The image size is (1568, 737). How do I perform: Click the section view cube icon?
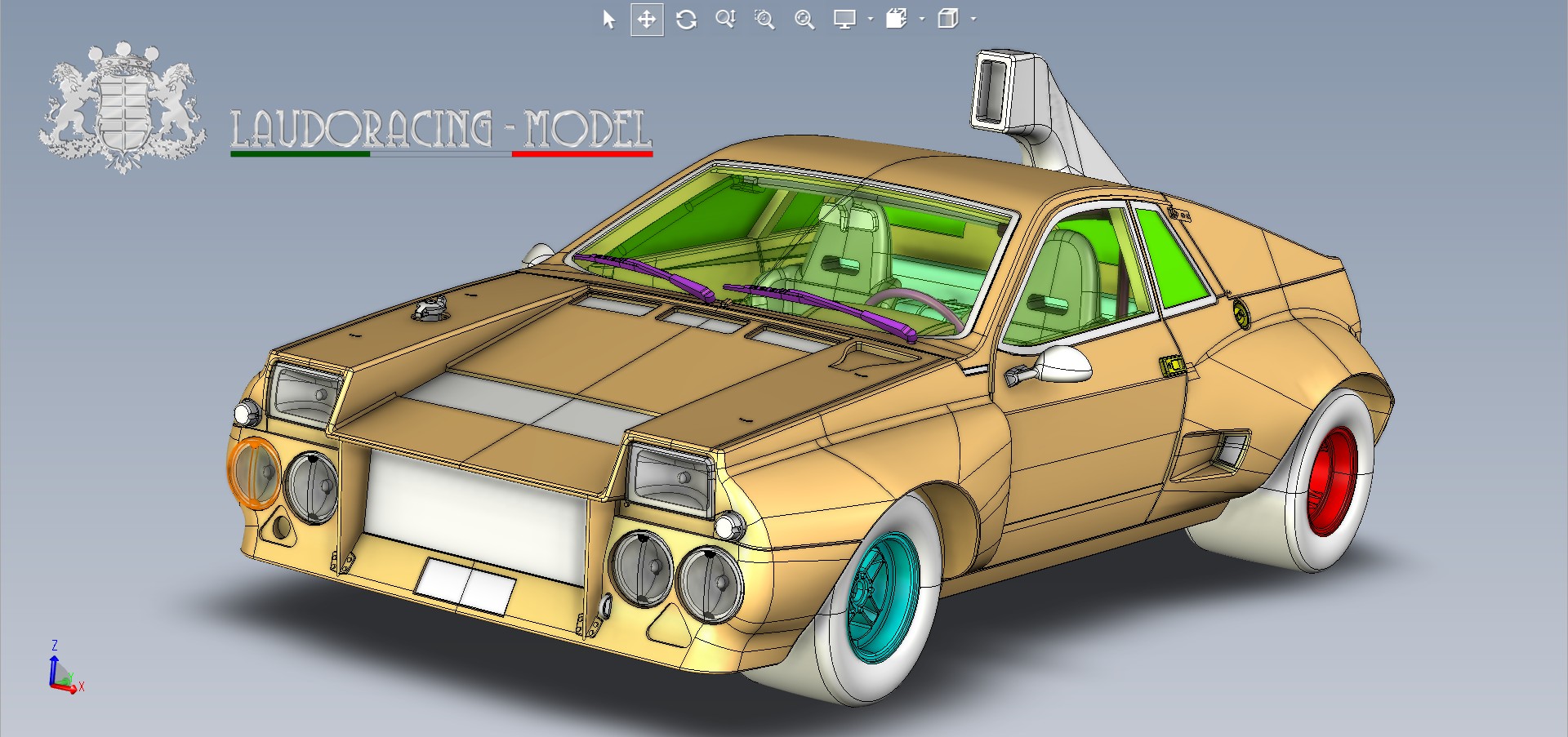[897, 20]
